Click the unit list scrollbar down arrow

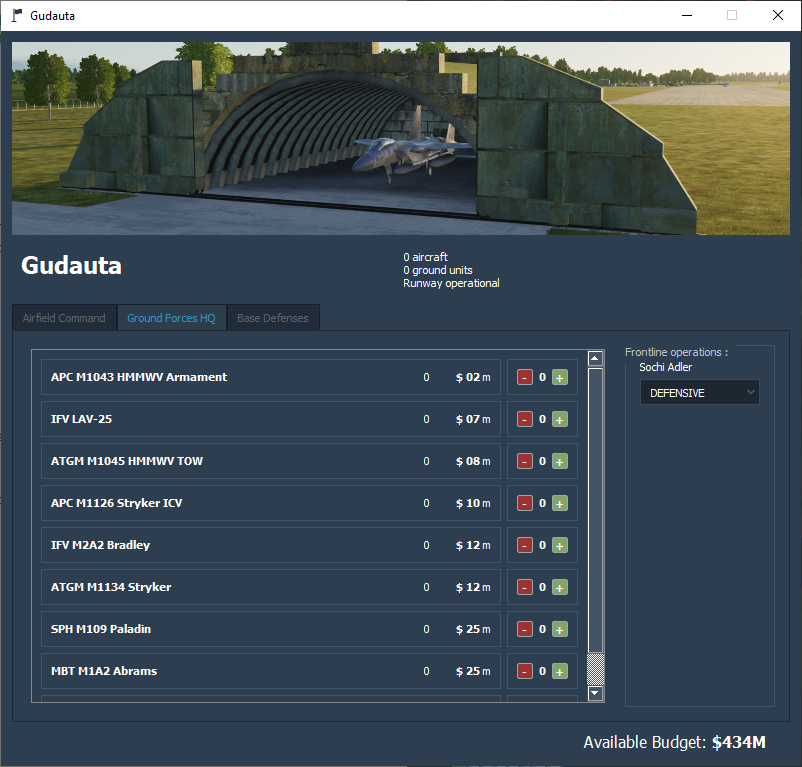(x=595, y=692)
